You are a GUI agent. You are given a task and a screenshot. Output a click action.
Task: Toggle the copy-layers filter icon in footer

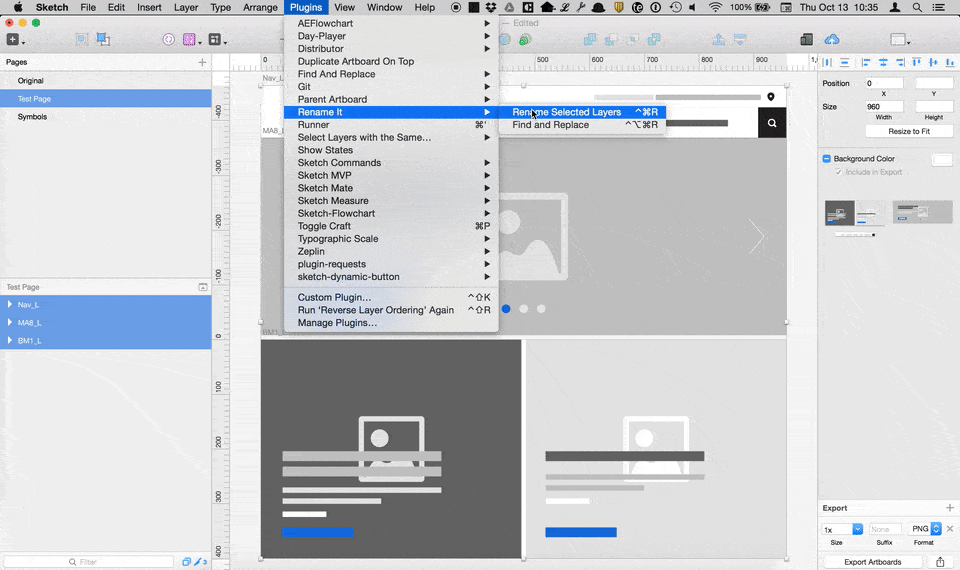click(186, 561)
